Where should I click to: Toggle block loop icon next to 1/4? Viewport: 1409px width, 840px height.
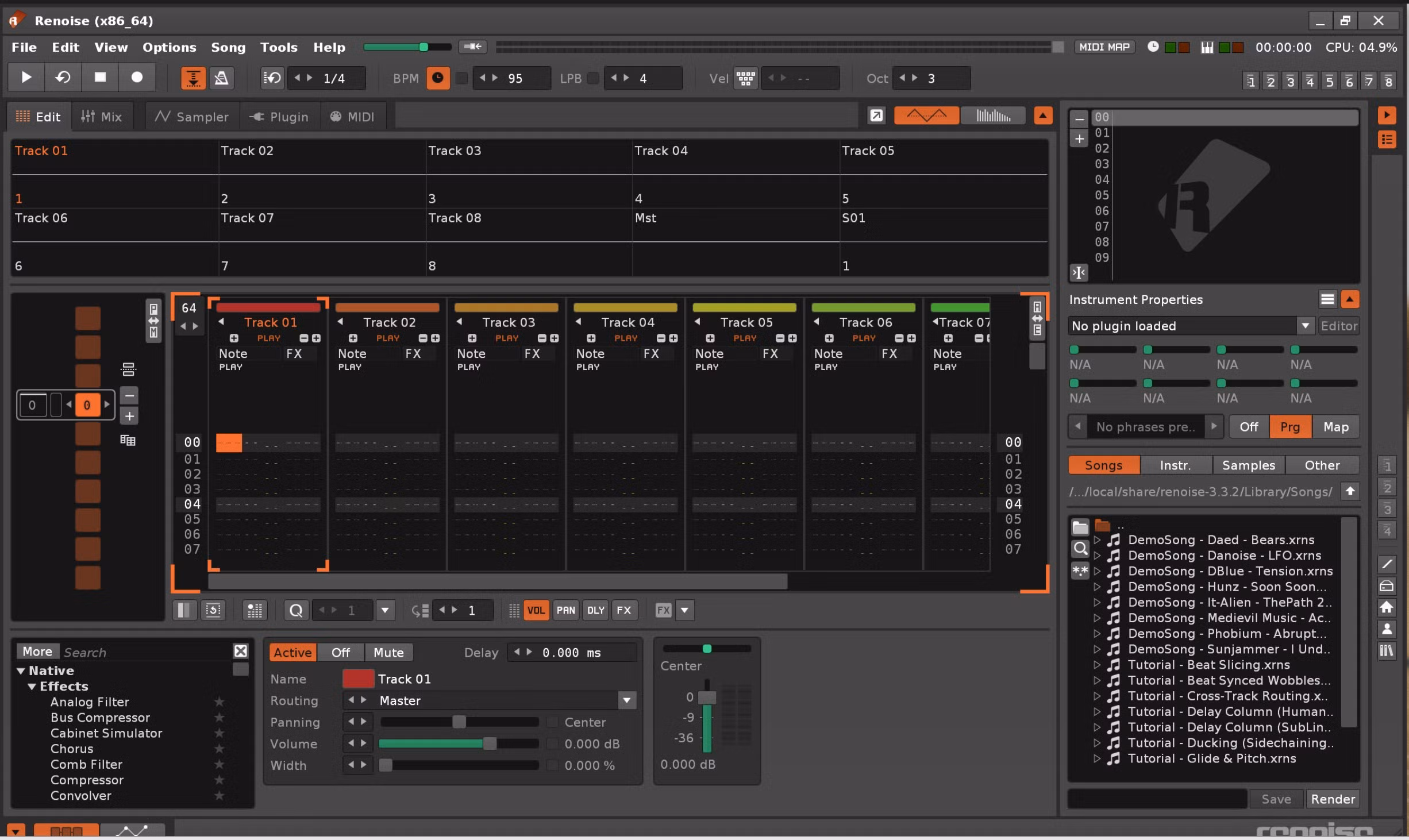click(272, 78)
